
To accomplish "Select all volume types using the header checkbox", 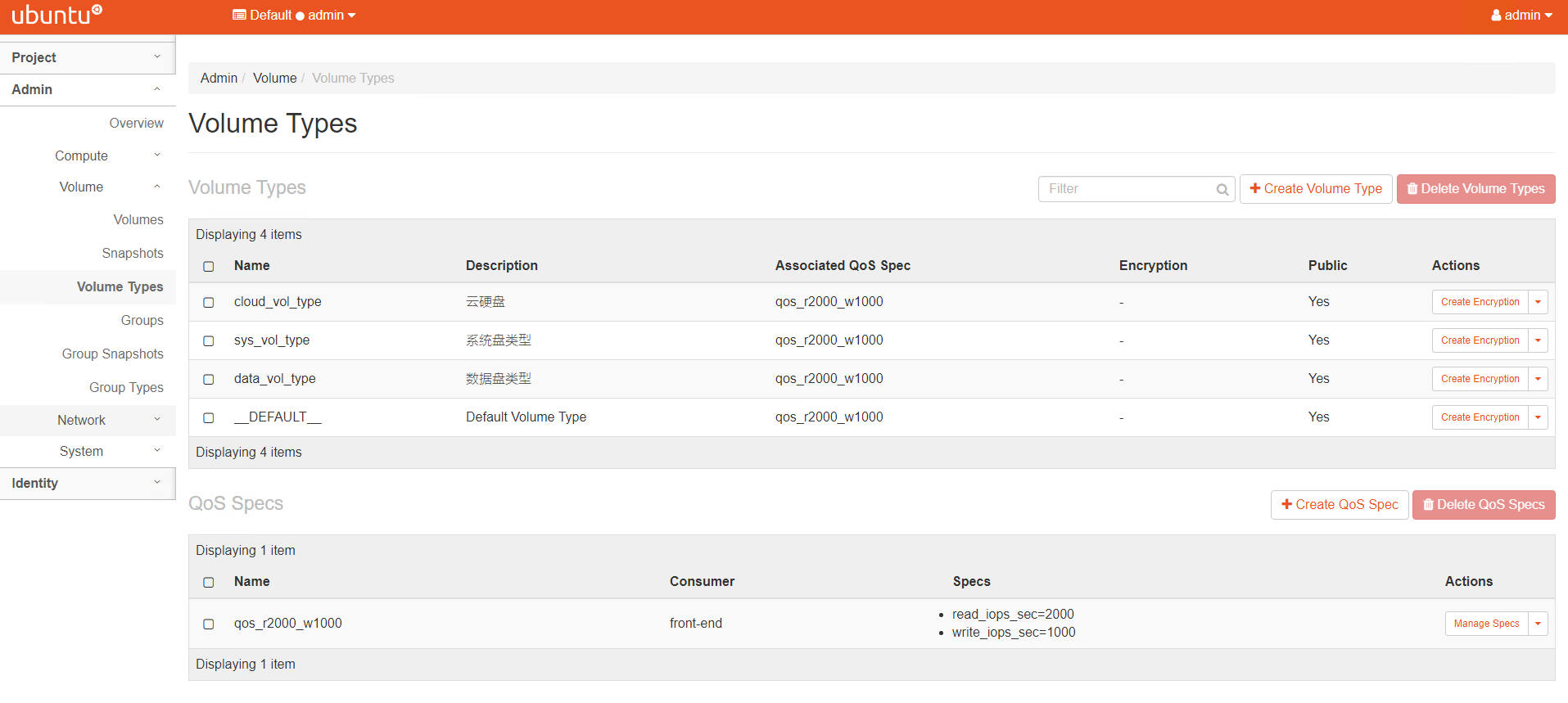I will tap(209, 266).
